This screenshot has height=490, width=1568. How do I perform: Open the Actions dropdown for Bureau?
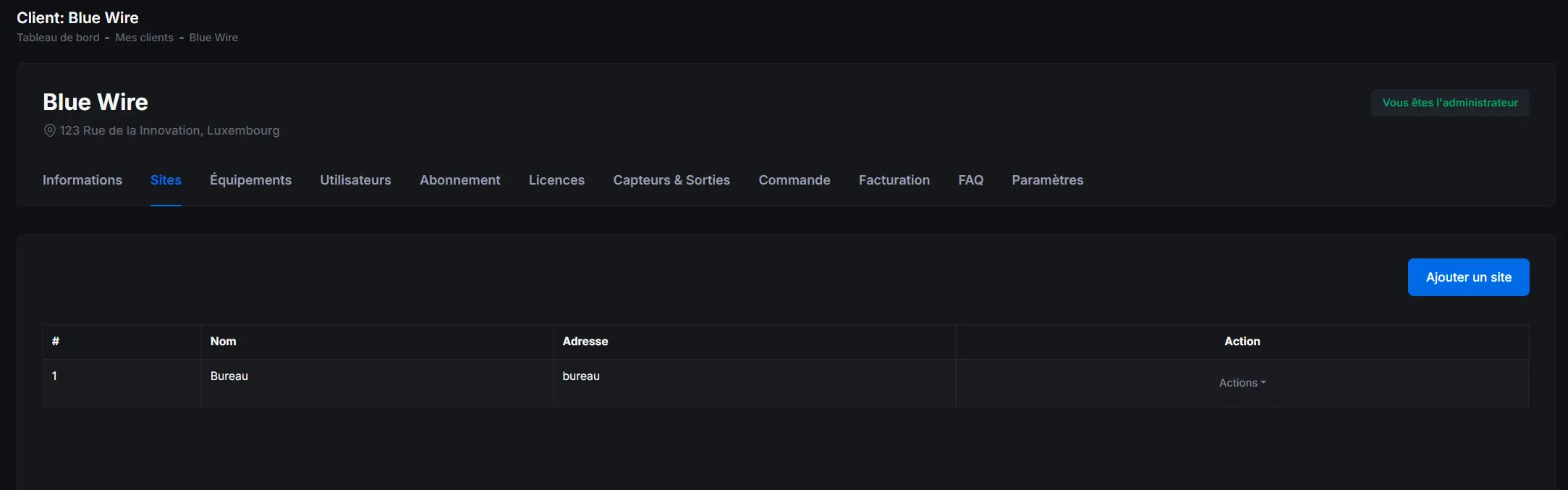1242,383
